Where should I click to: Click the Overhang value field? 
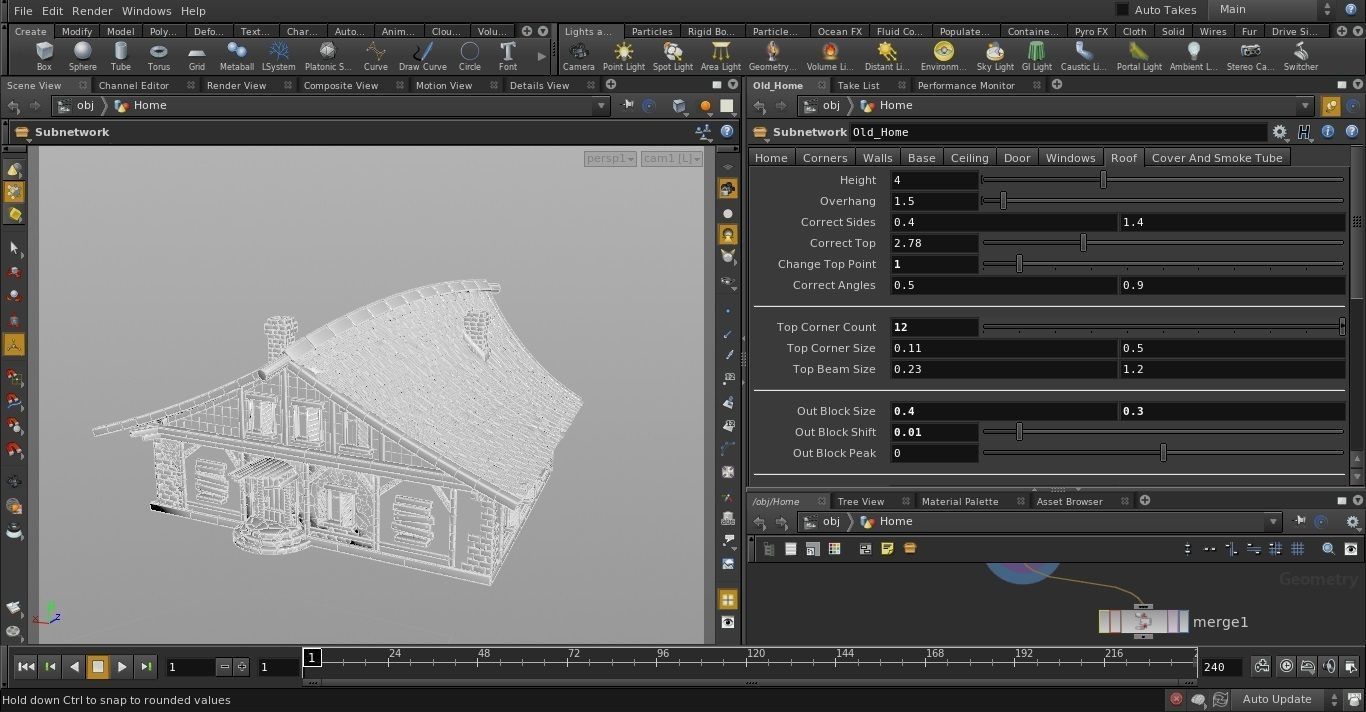coord(934,201)
